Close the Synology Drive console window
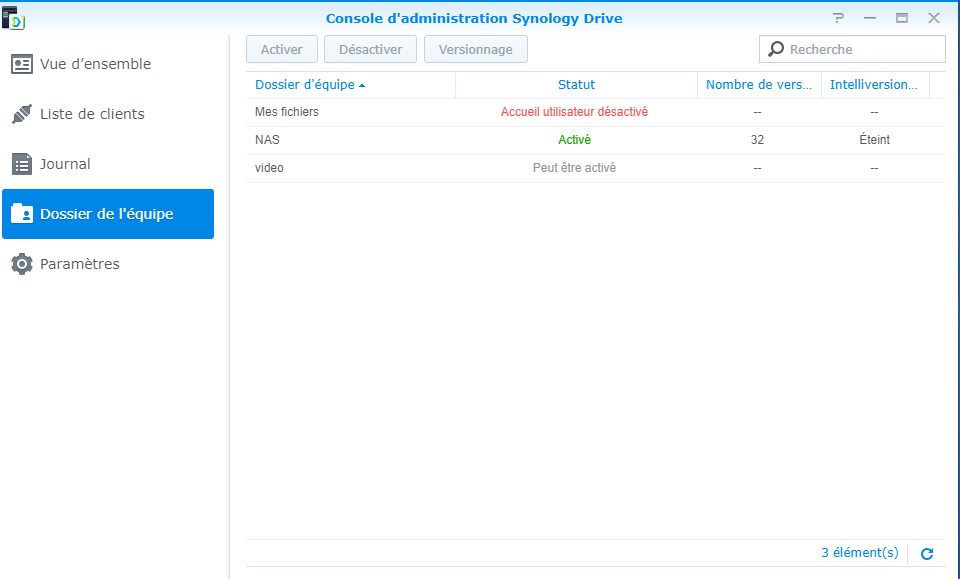The width and height of the screenshot is (960, 579). pos(934,18)
